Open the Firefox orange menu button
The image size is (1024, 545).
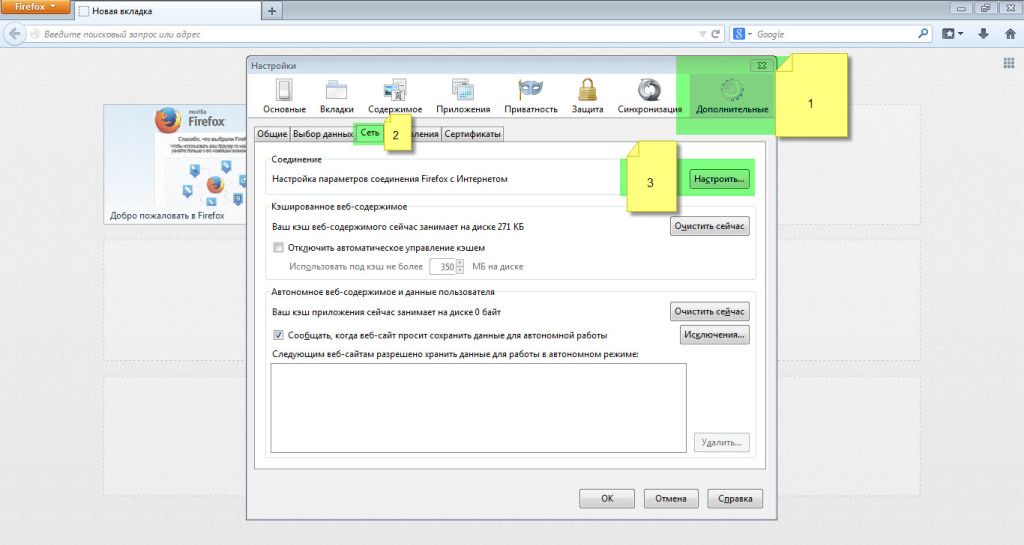pyautogui.click(x=34, y=7)
